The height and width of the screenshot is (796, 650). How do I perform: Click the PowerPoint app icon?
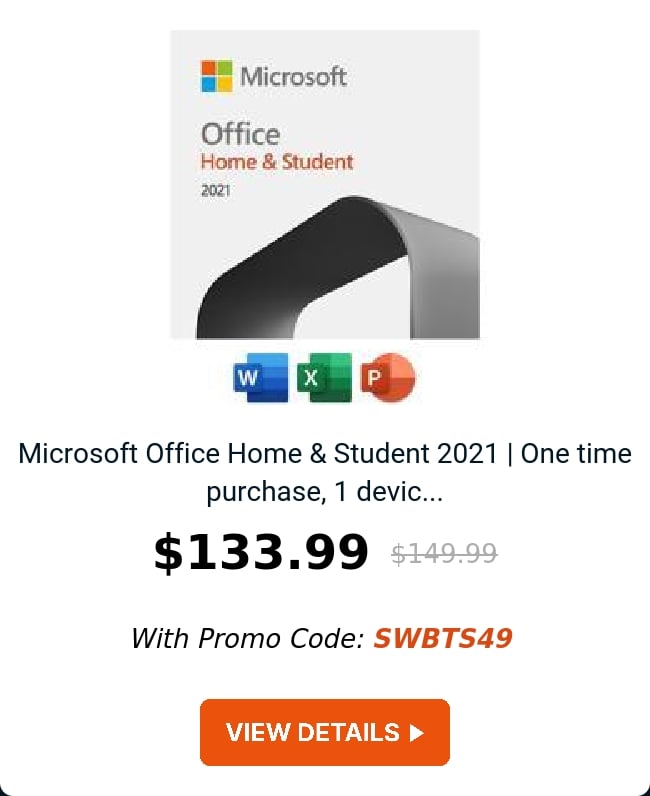click(x=387, y=377)
